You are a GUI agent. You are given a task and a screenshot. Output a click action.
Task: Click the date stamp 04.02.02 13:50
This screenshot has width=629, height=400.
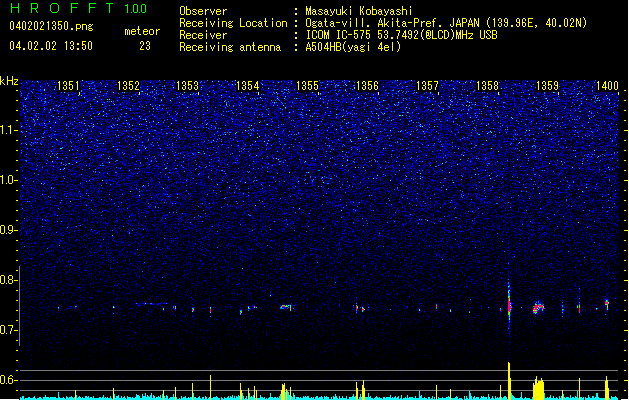[51, 46]
